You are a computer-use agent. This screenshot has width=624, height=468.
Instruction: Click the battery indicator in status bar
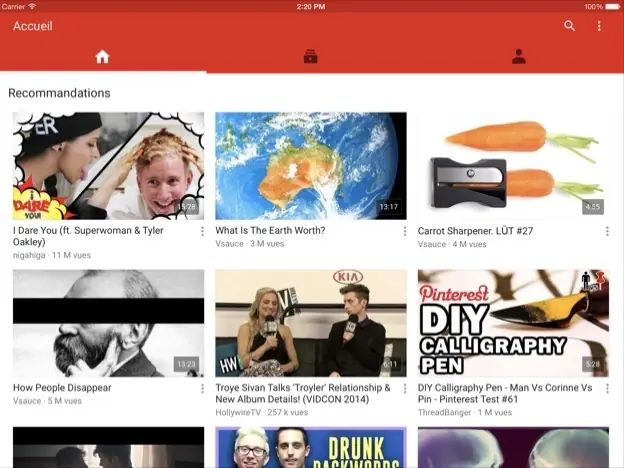(x=612, y=6)
